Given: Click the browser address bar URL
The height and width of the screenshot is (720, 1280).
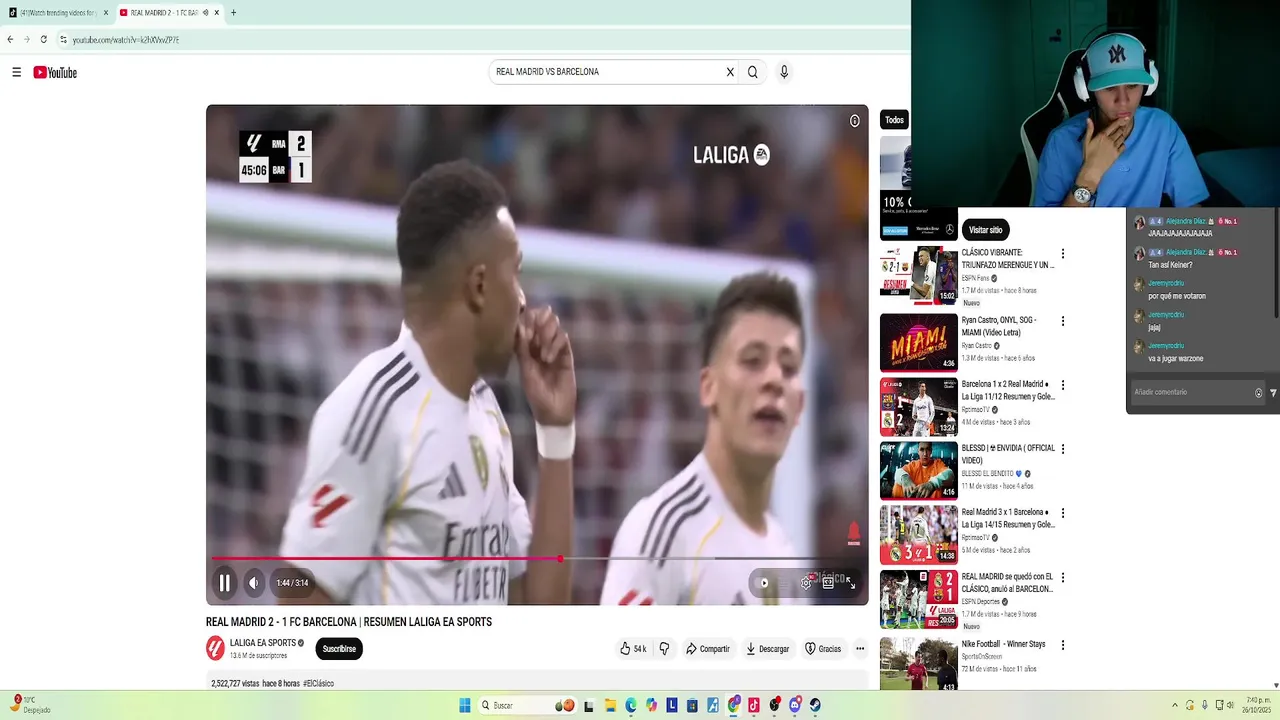Looking at the screenshot, I should click(126, 40).
